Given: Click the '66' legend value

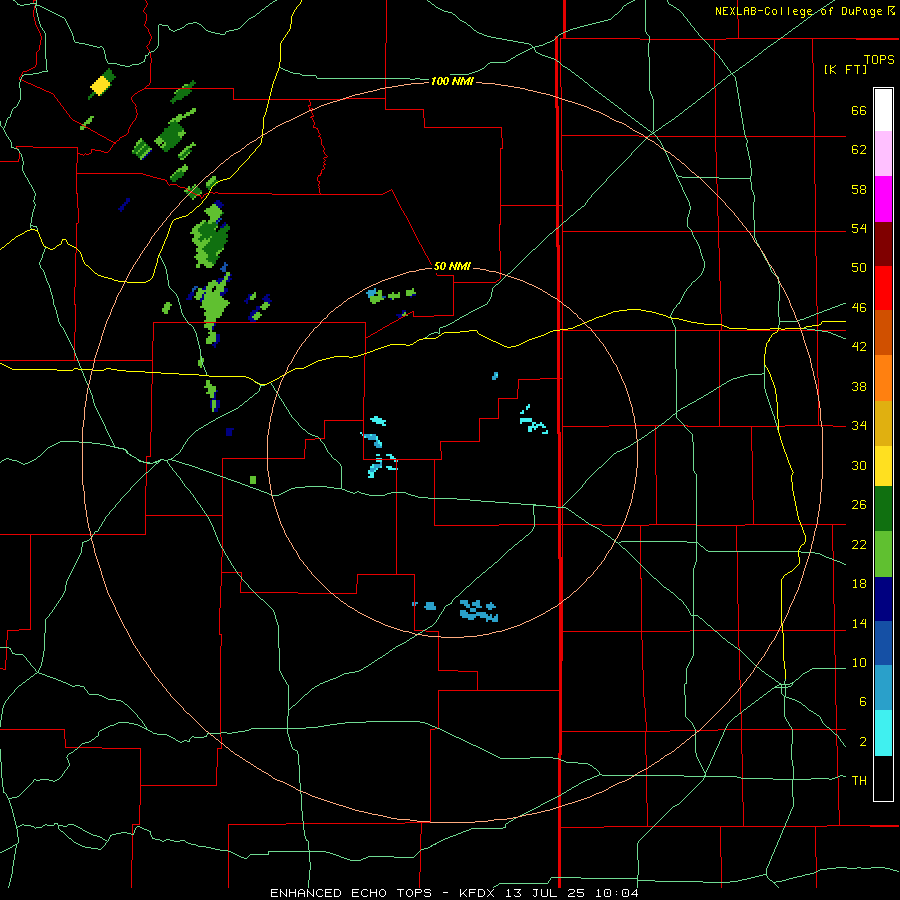Looking at the screenshot, I should tap(859, 111).
